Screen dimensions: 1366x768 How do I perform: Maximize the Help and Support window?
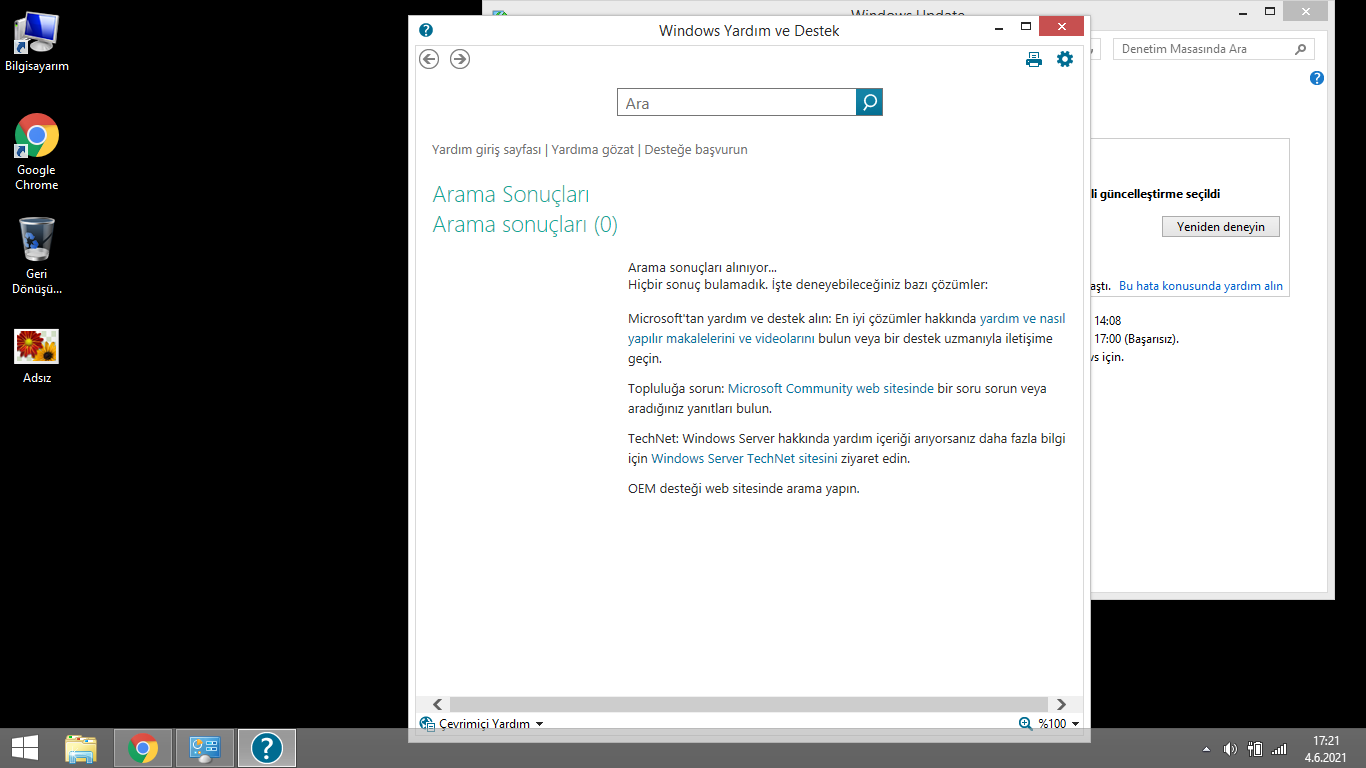[x=1025, y=26]
